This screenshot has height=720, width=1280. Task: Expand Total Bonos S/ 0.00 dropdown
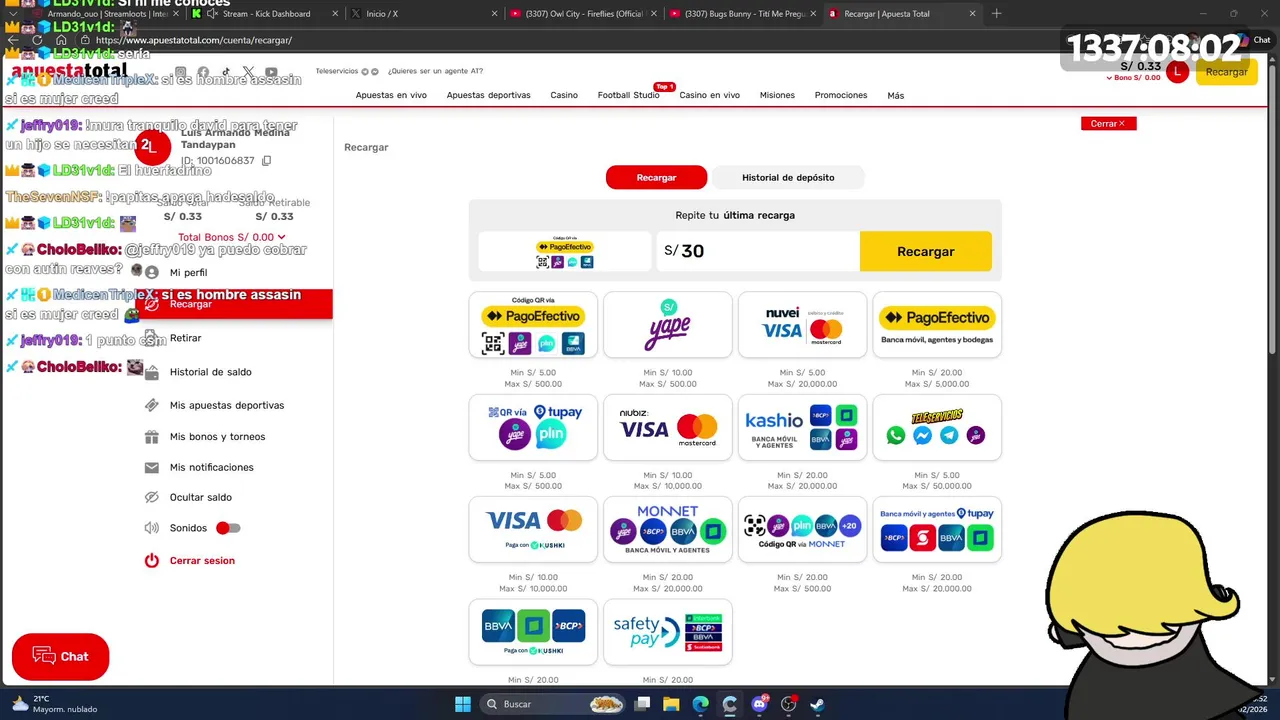pos(231,237)
